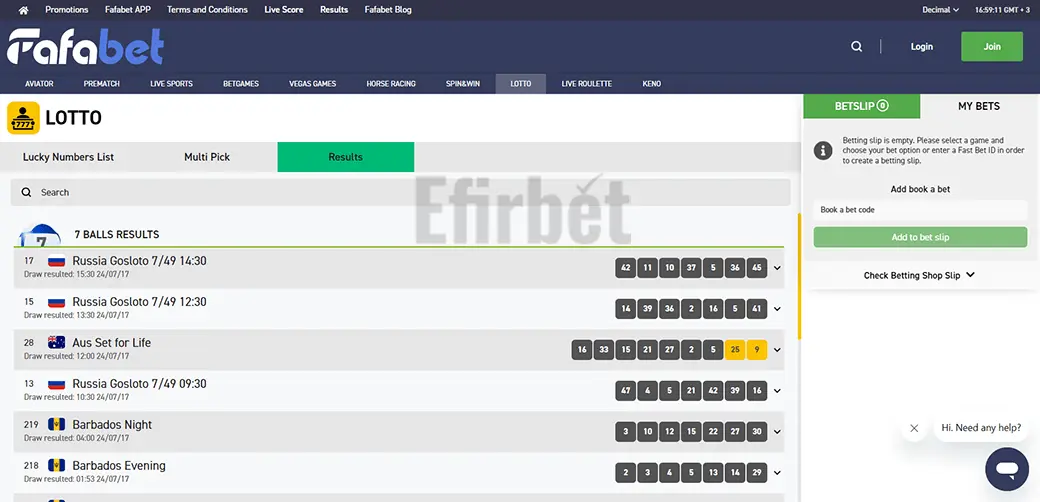This screenshot has height=502, width=1040.
Task: Open the Decimal odds format dropdown
Action: point(941,10)
